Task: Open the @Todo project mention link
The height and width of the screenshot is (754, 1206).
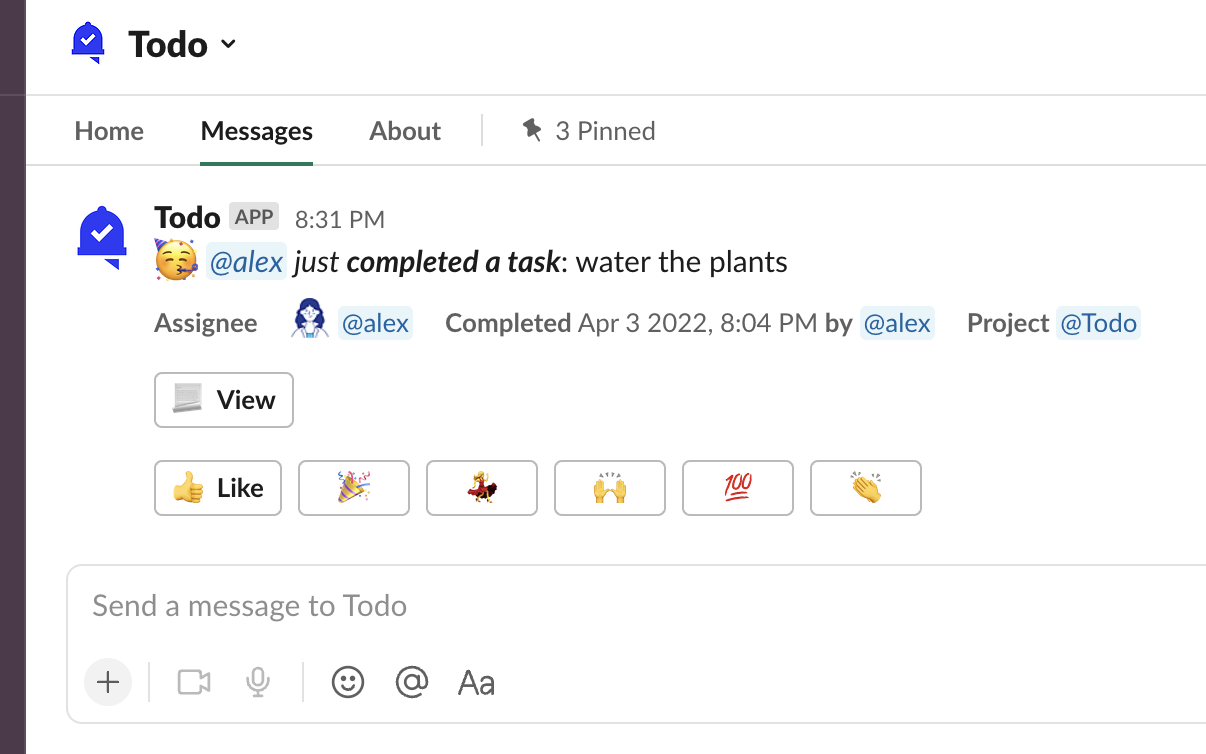Action: pos(1098,323)
